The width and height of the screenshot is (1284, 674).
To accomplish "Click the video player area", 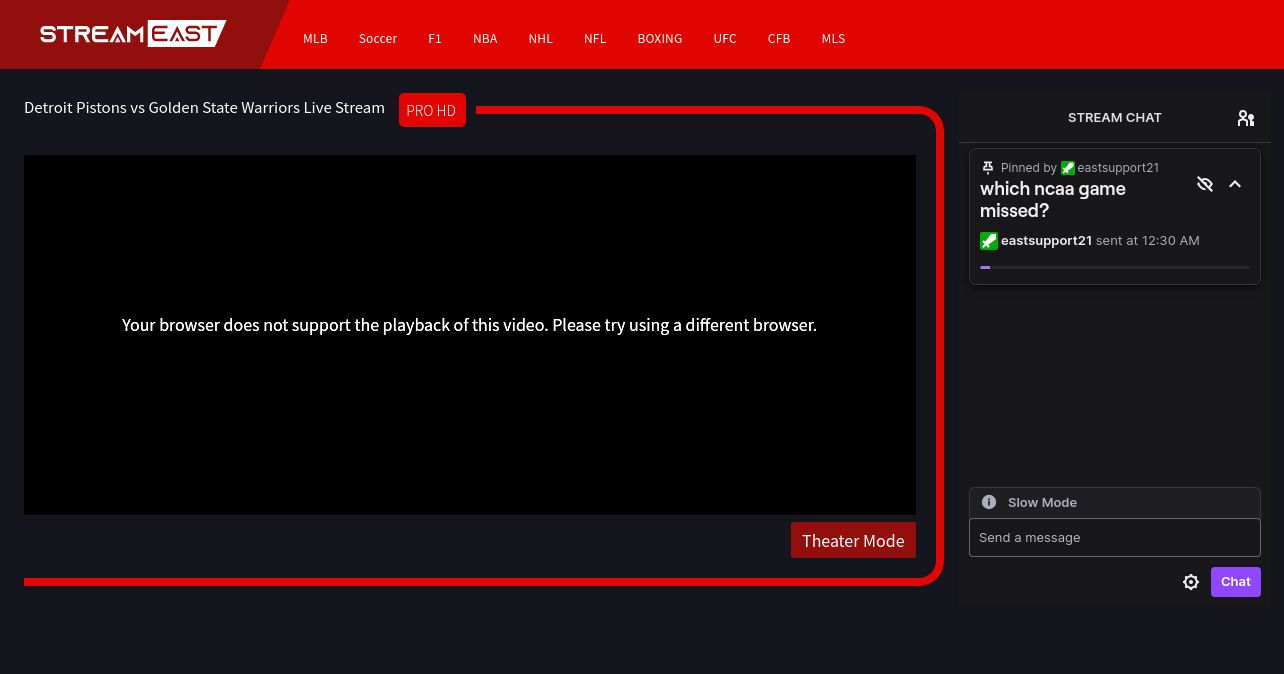I will pyautogui.click(x=470, y=335).
